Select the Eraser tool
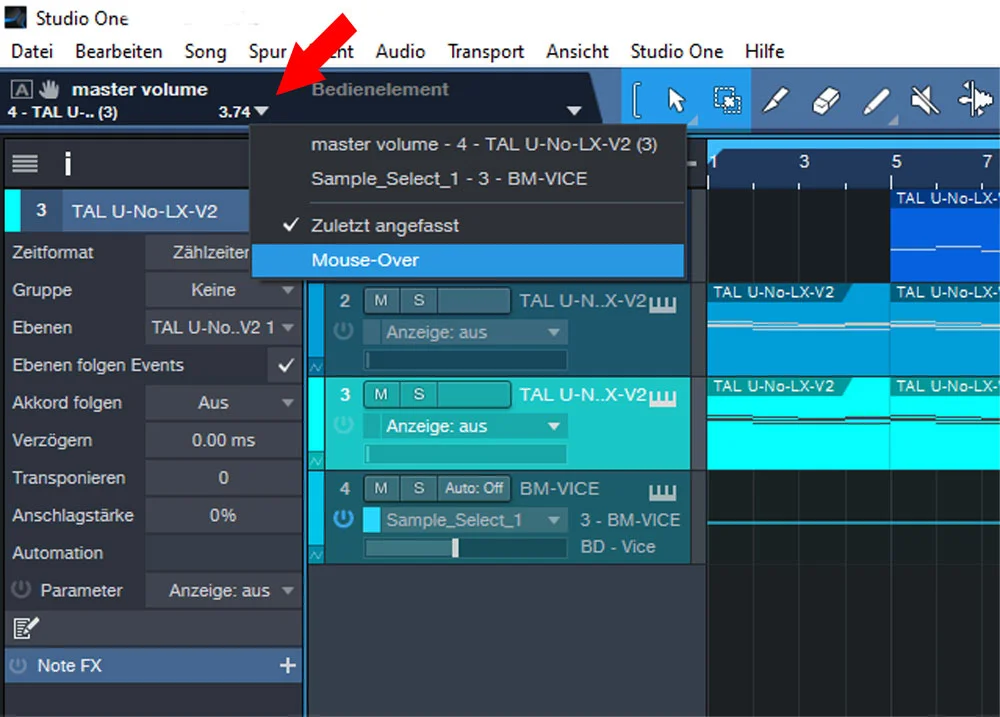Screen dimensions: 1000x717 pyautogui.click(x=826, y=100)
